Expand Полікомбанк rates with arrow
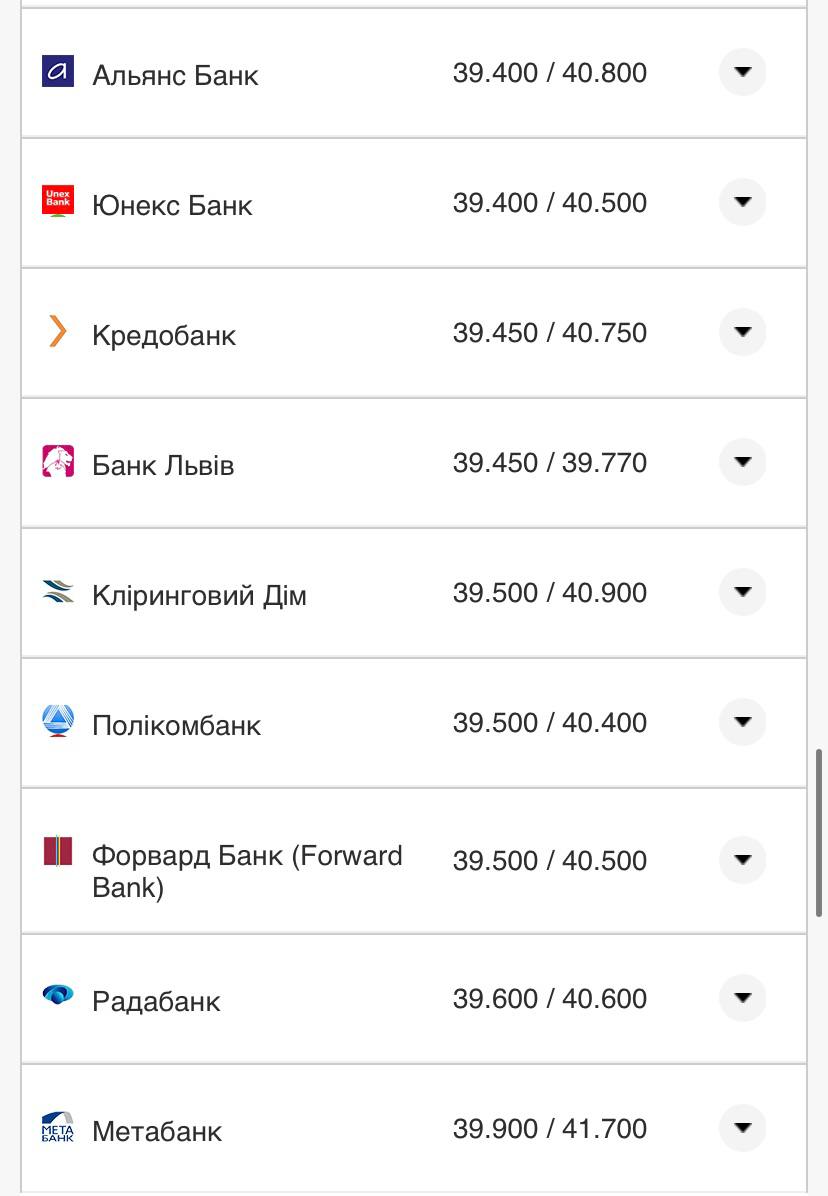This screenshot has width=828, height=1196. coord(742,722)
